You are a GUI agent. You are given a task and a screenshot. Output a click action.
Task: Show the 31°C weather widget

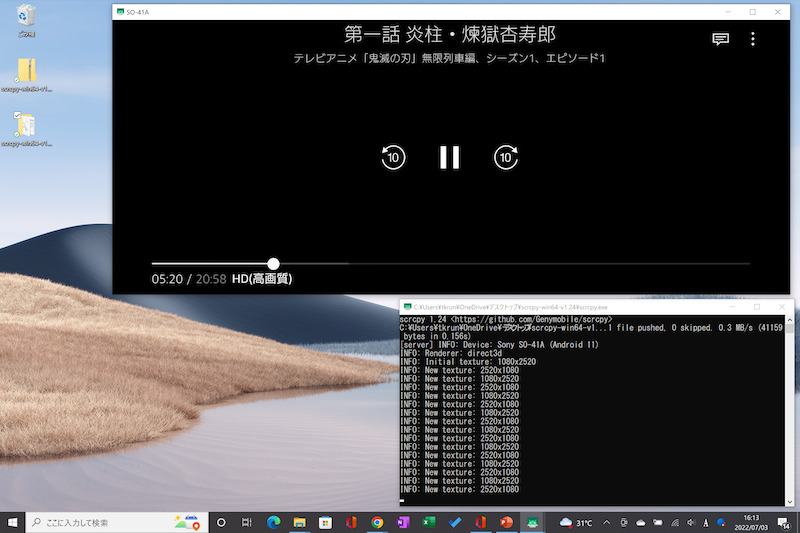pos(577,522)
